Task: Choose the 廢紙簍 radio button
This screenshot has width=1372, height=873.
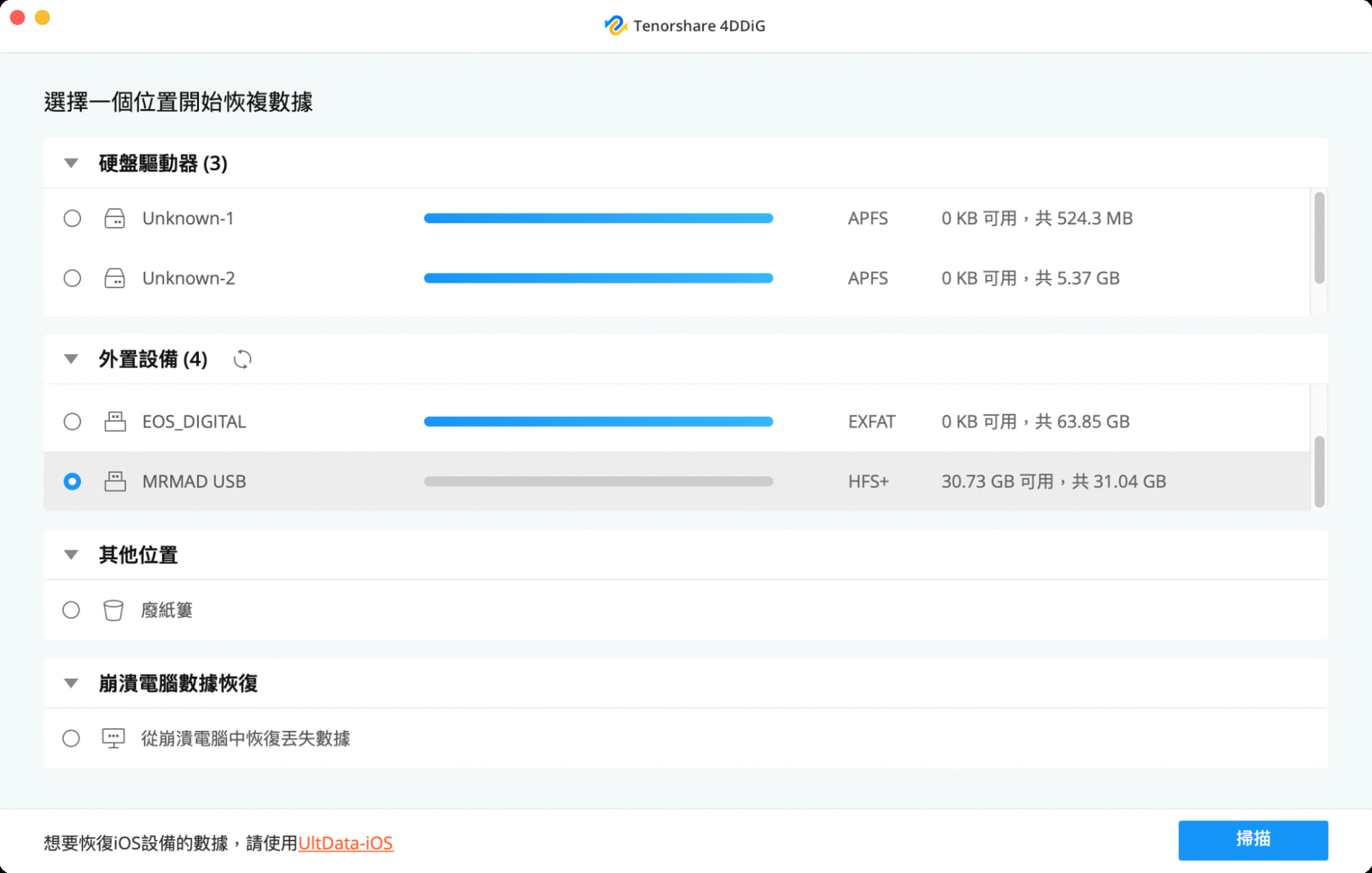Action: pyautogui.click(x=71, y=610)
